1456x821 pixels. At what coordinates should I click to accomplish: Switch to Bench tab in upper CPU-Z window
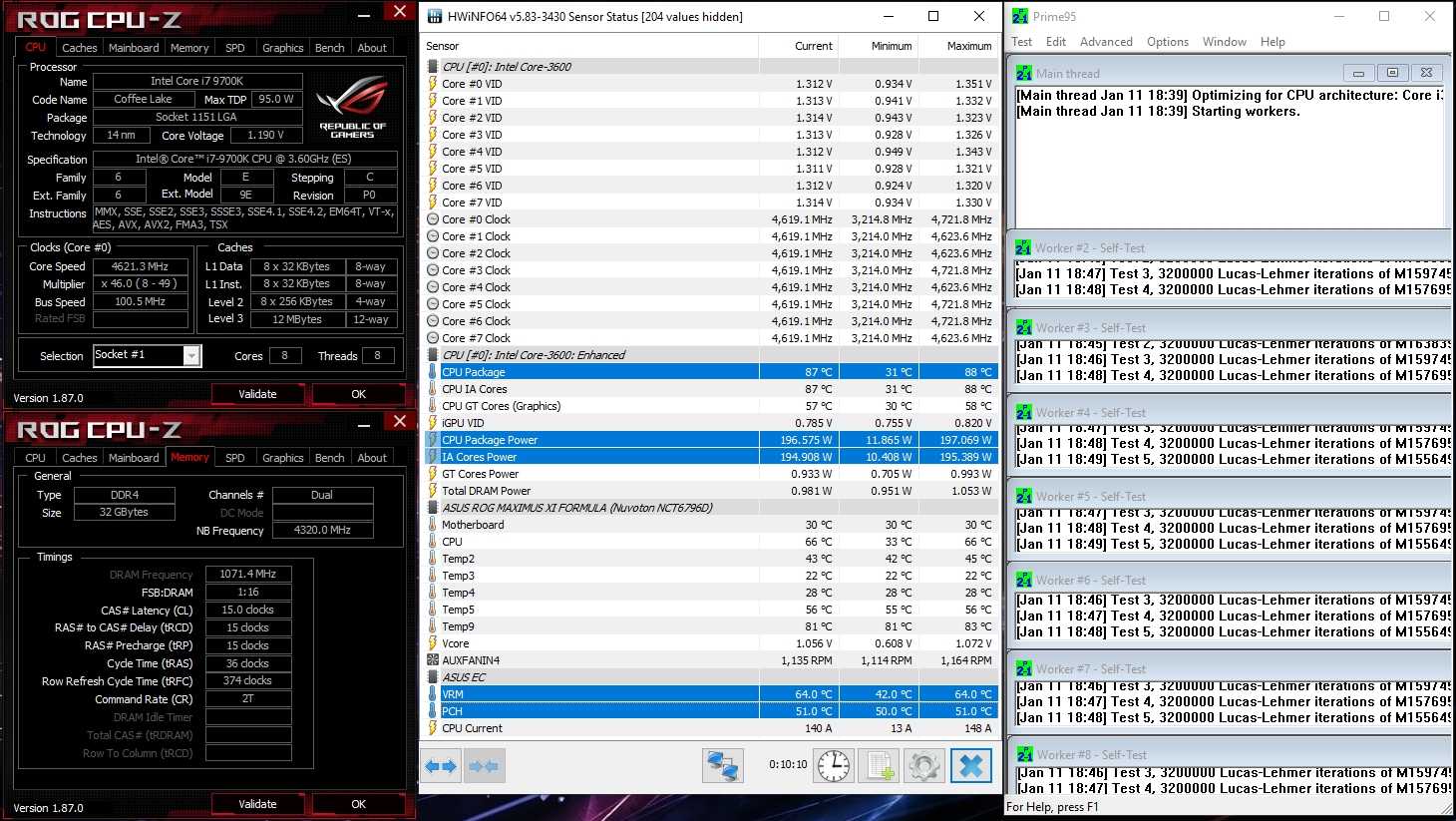pyautogui.click(x=329, y=48)
